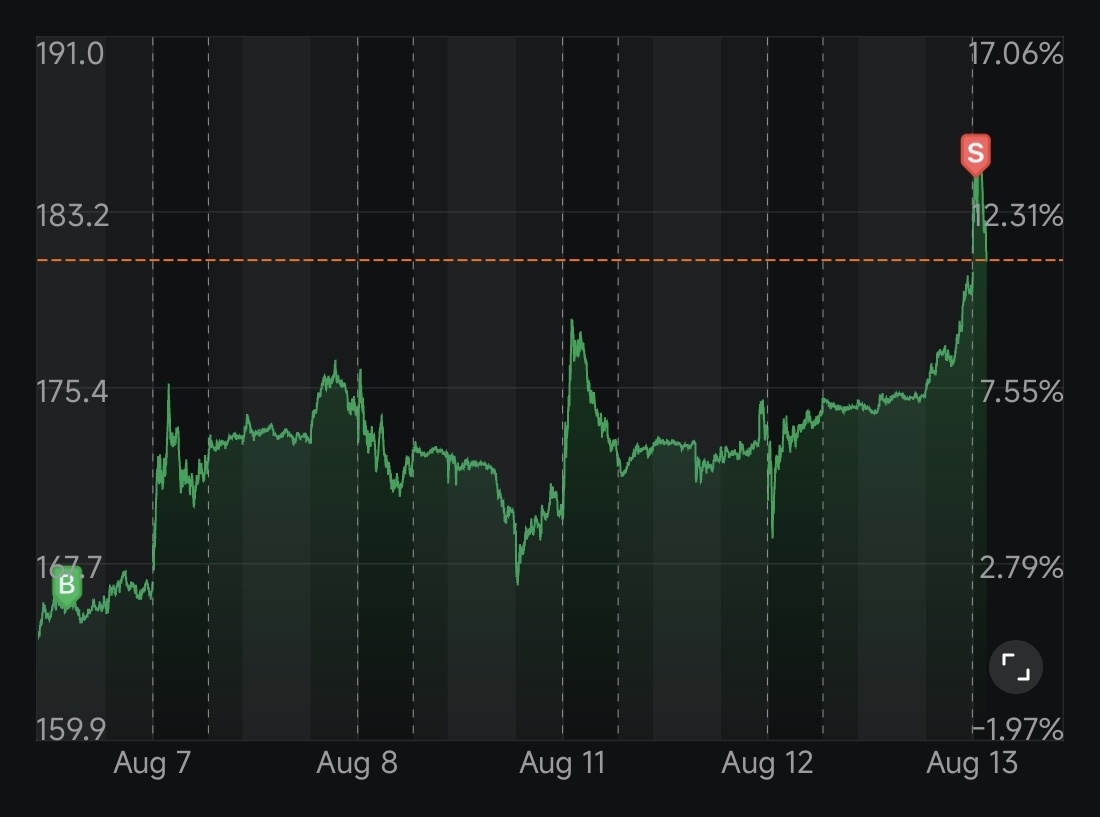Viewport: 1100px width, 817px height.
Task: Click the expand arrows icon in bottom corner
Action: (1017, 667)
